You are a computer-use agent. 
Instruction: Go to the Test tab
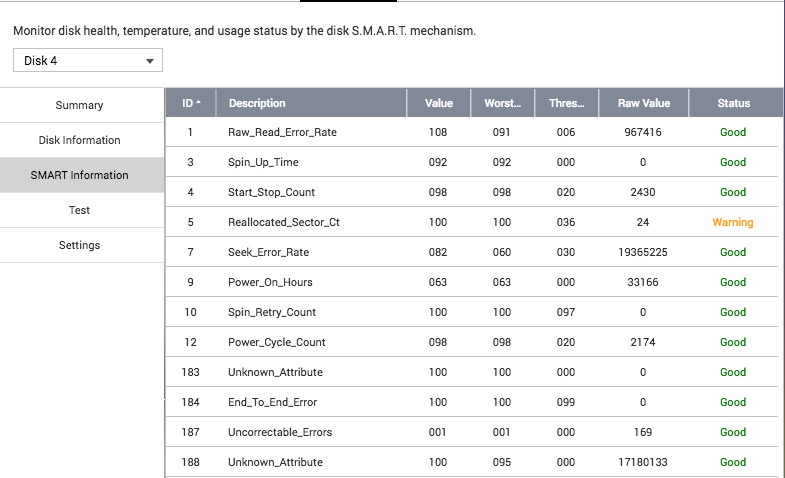[x=80, y=210]
